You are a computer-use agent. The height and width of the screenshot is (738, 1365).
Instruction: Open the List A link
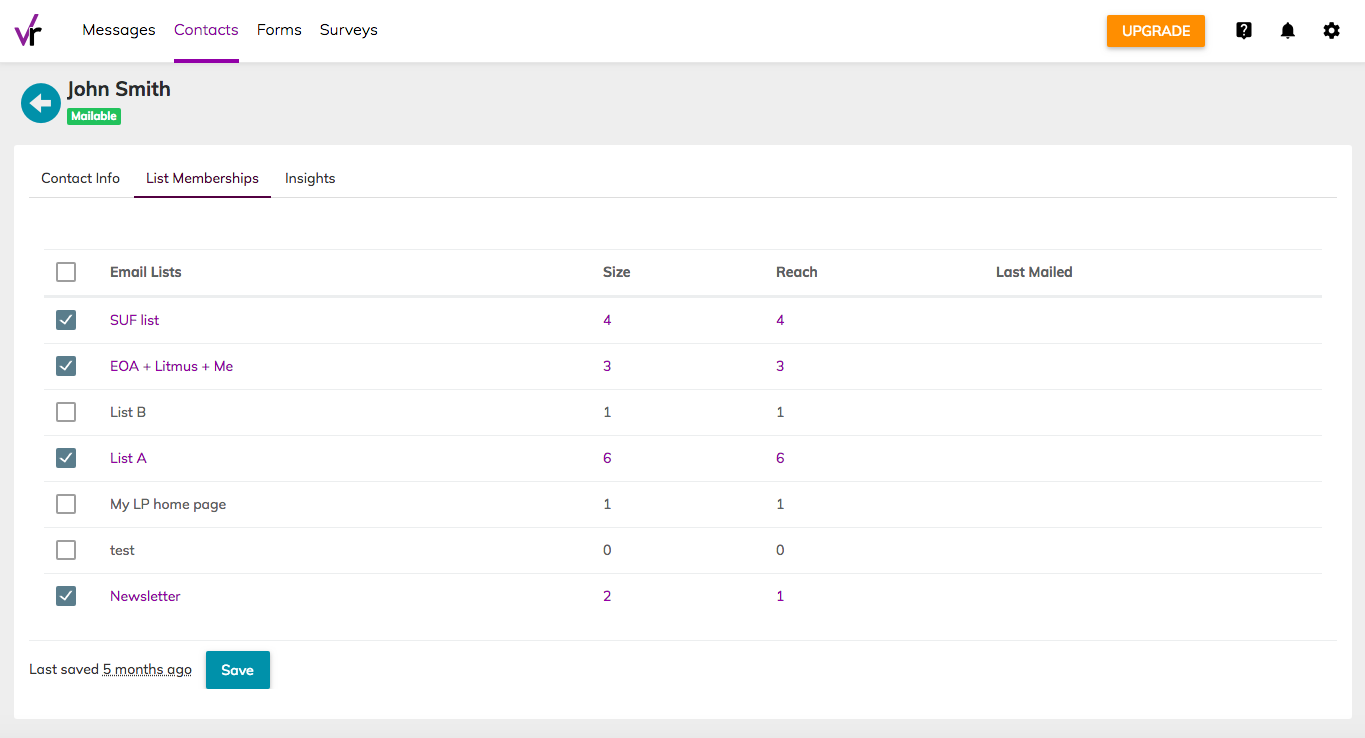(x=128, y=458)
